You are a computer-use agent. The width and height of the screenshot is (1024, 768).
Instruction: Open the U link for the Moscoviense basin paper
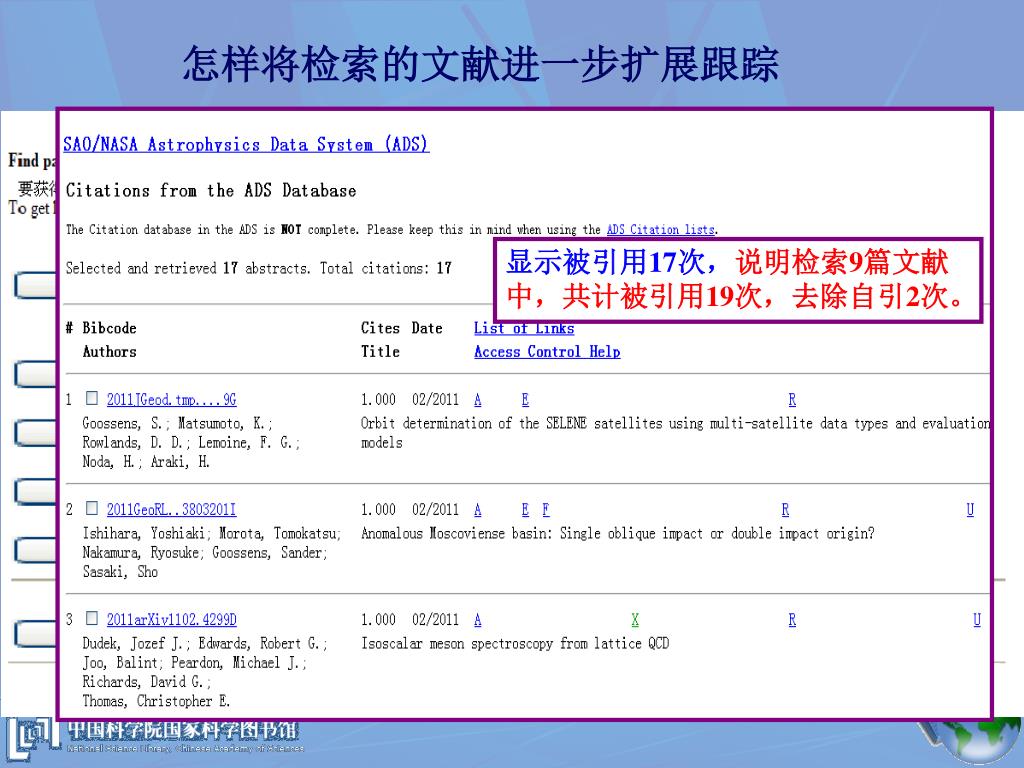(970, 509)
